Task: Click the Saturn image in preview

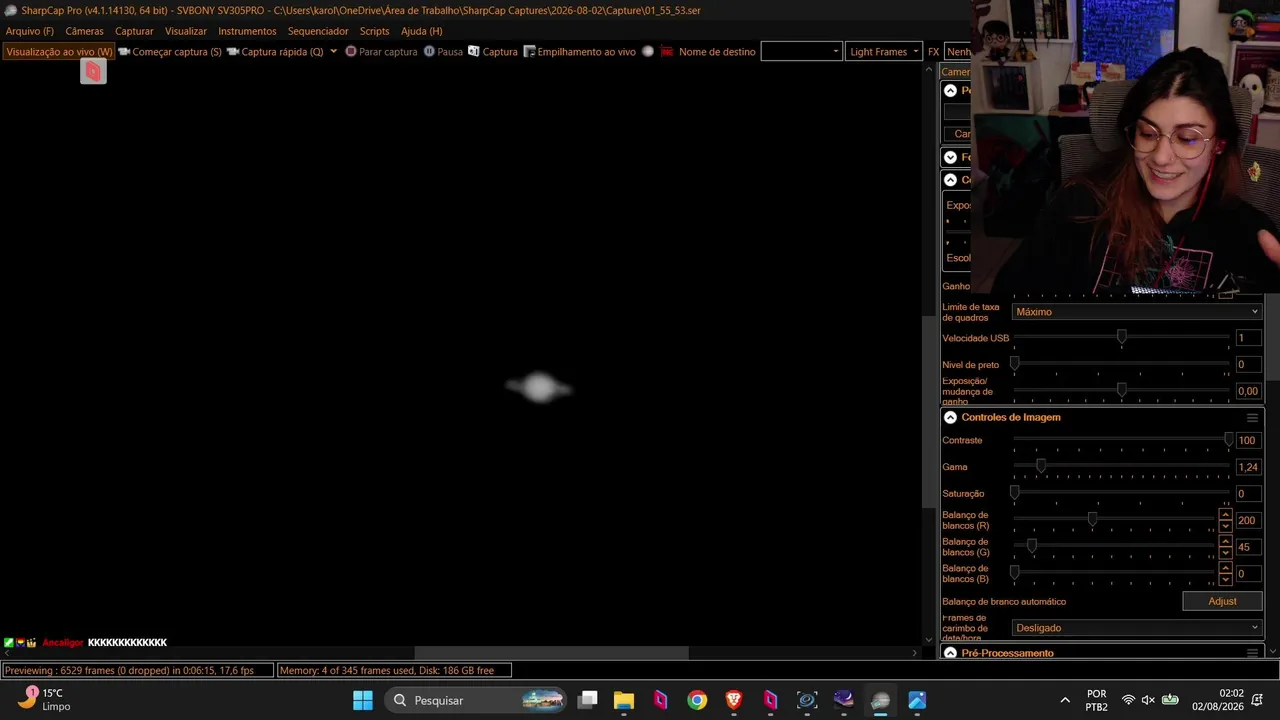Action: (x=539, y=388)
